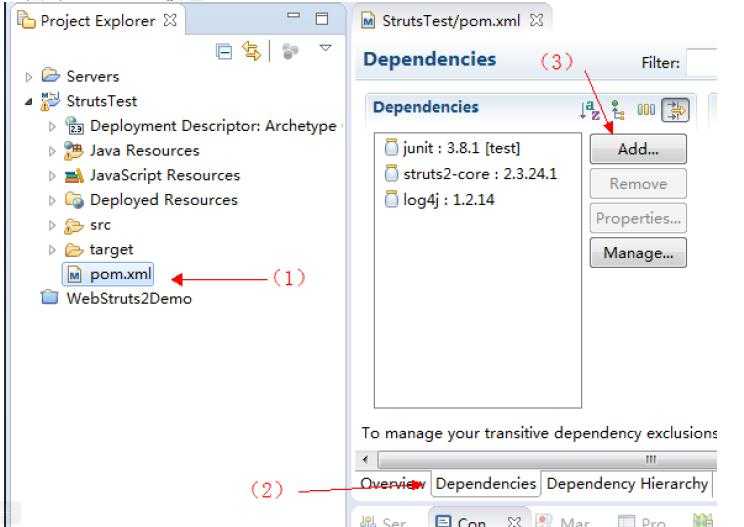The image size is (744, 527).
Task: Click into the Filter input field
Action: point(702,63)
